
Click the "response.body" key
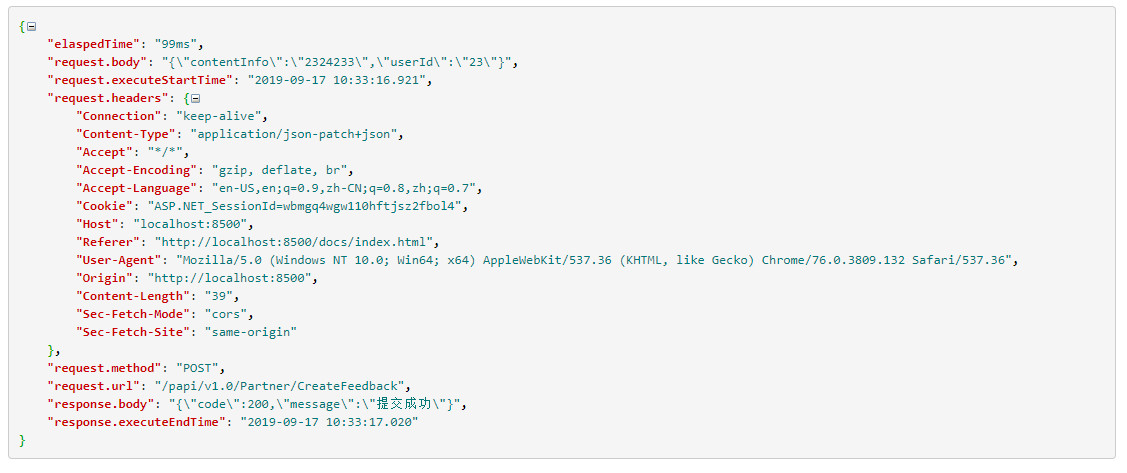pos(101,404)
